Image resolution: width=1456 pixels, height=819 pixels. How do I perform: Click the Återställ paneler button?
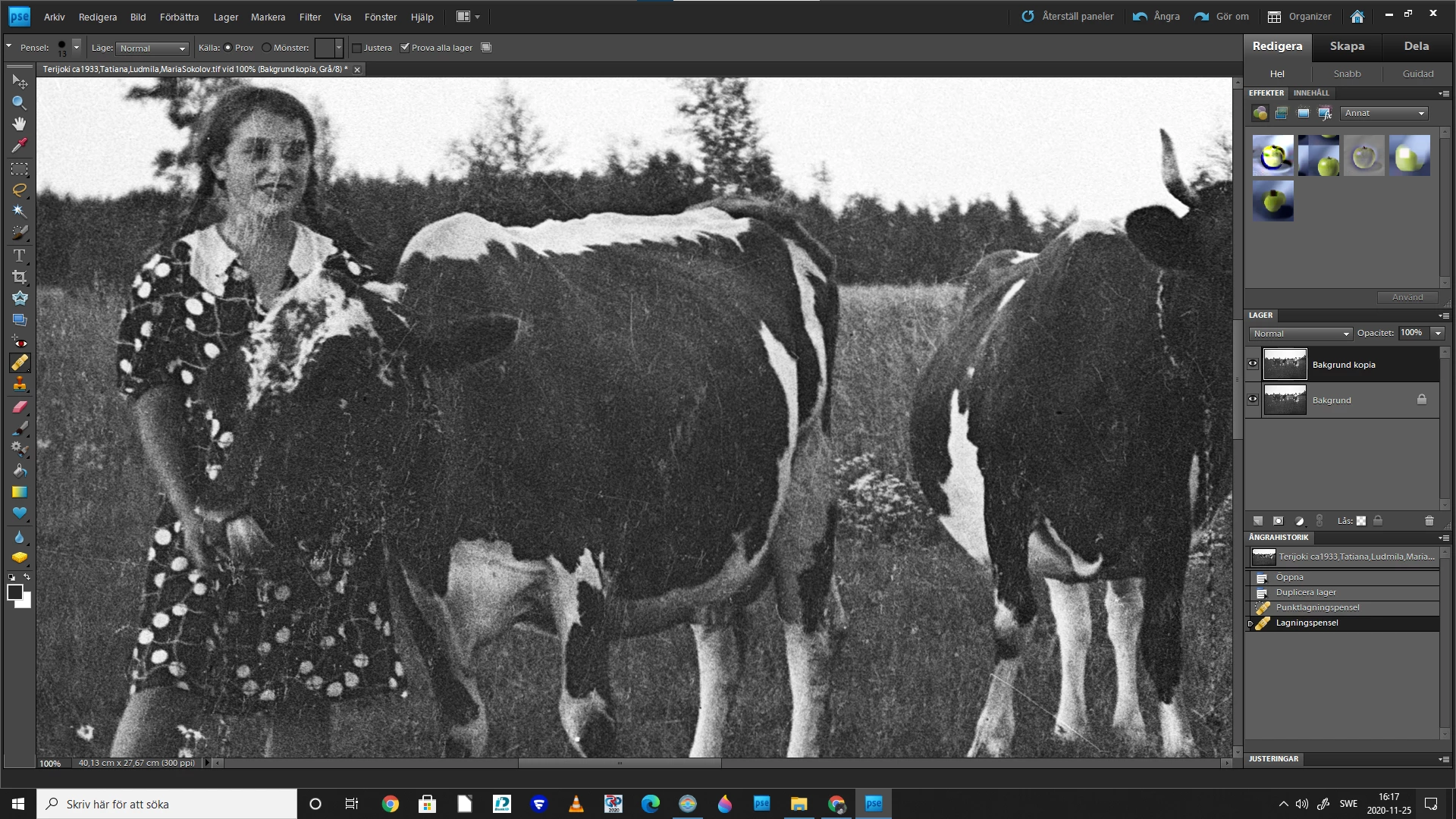[1068, 17]
